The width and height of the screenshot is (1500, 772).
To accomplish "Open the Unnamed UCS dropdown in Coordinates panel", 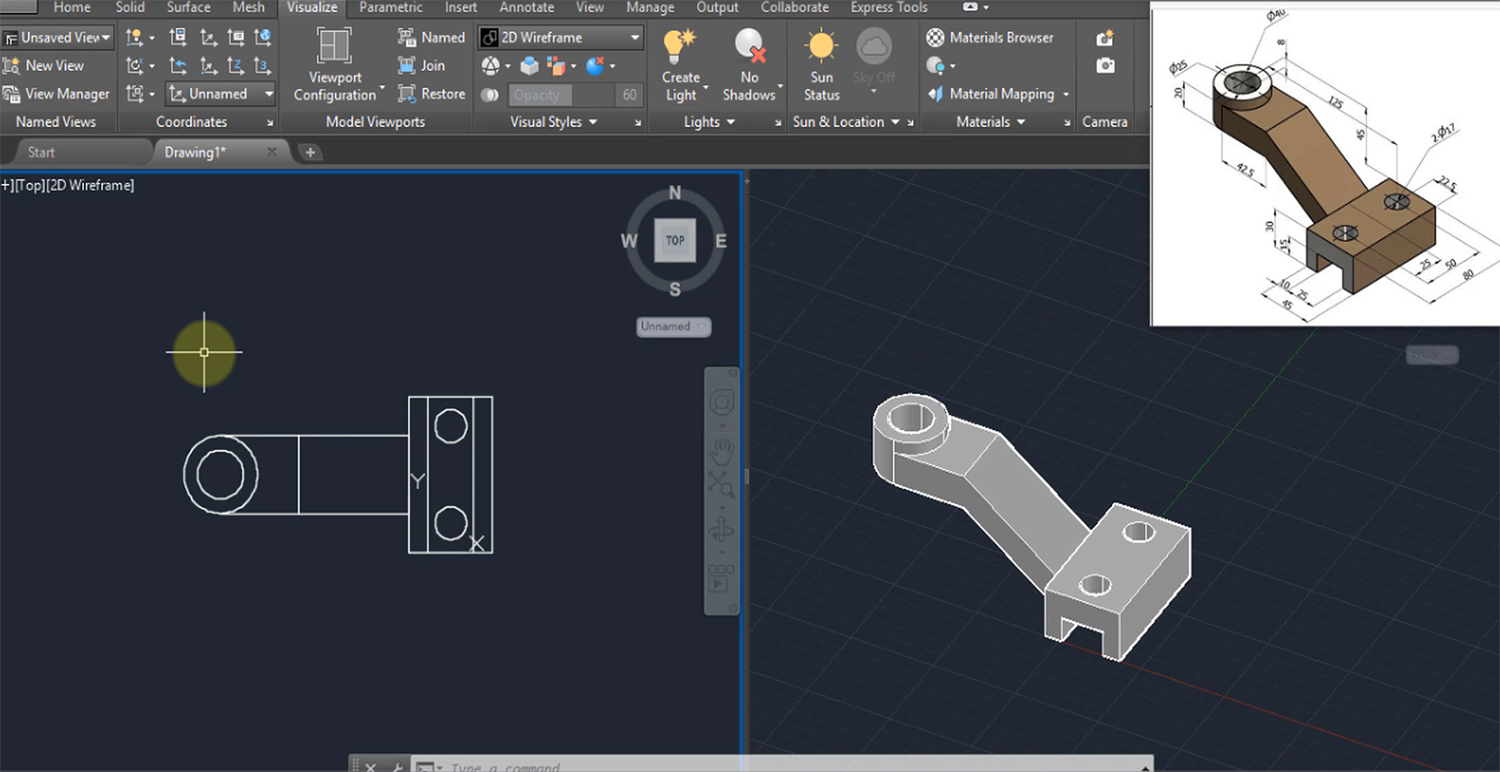I will click(x=220, y=94).
